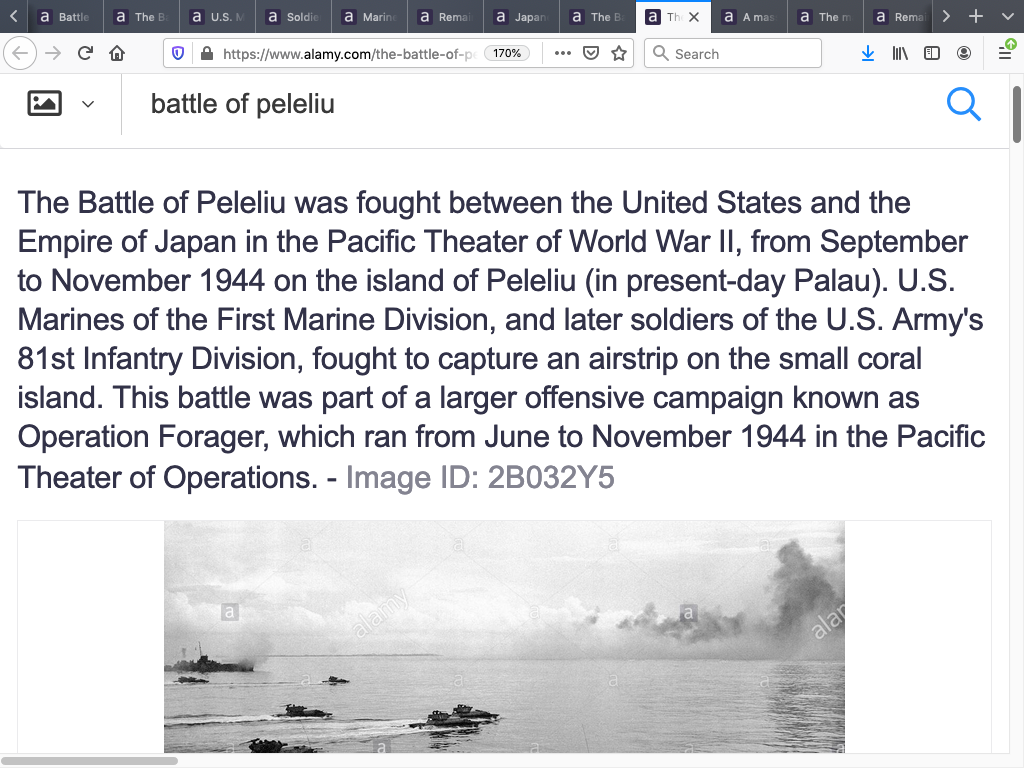Screen dimensions: 1024x768
Task: Open the Firefox hamburger application menu
Action: coord(1005,54)
